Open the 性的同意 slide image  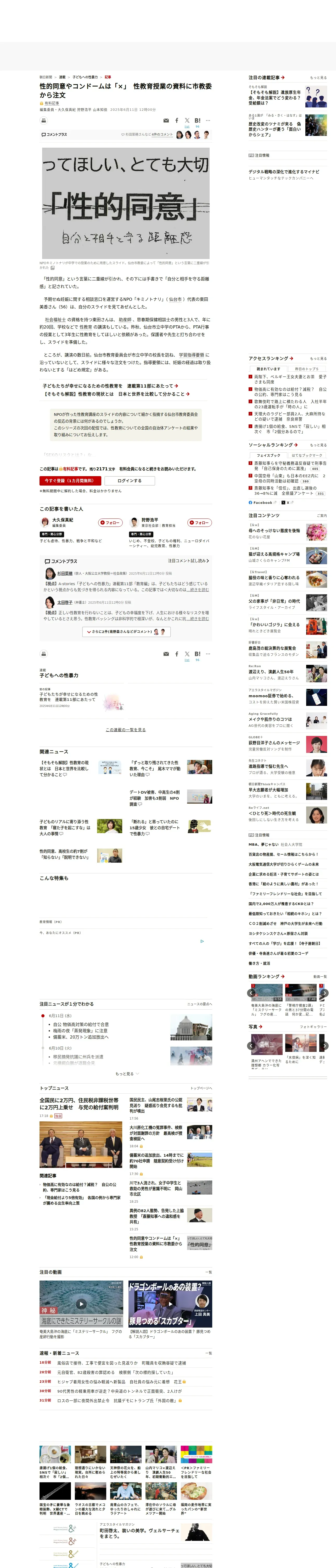(126, 203)
